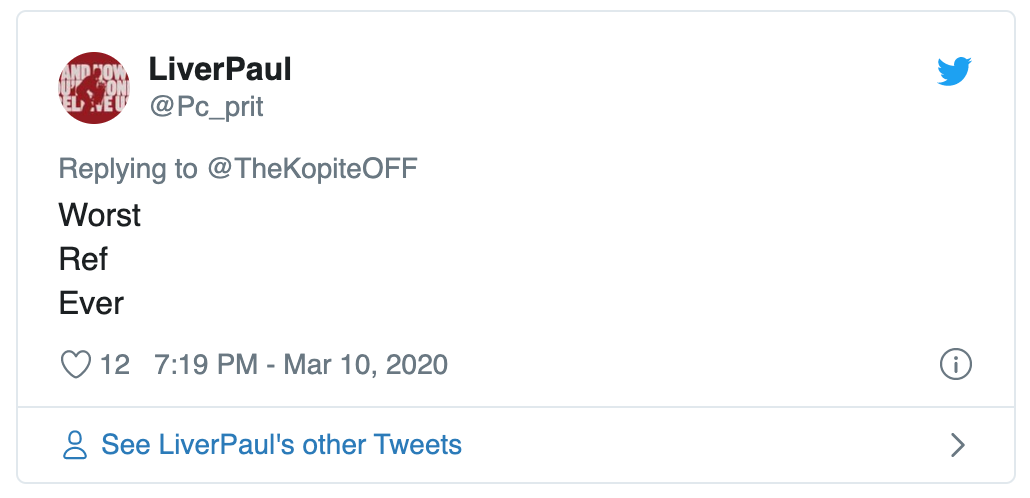Expand via the right chevron arrow
The image size is (1030, 498).
(x=958, y=445)
